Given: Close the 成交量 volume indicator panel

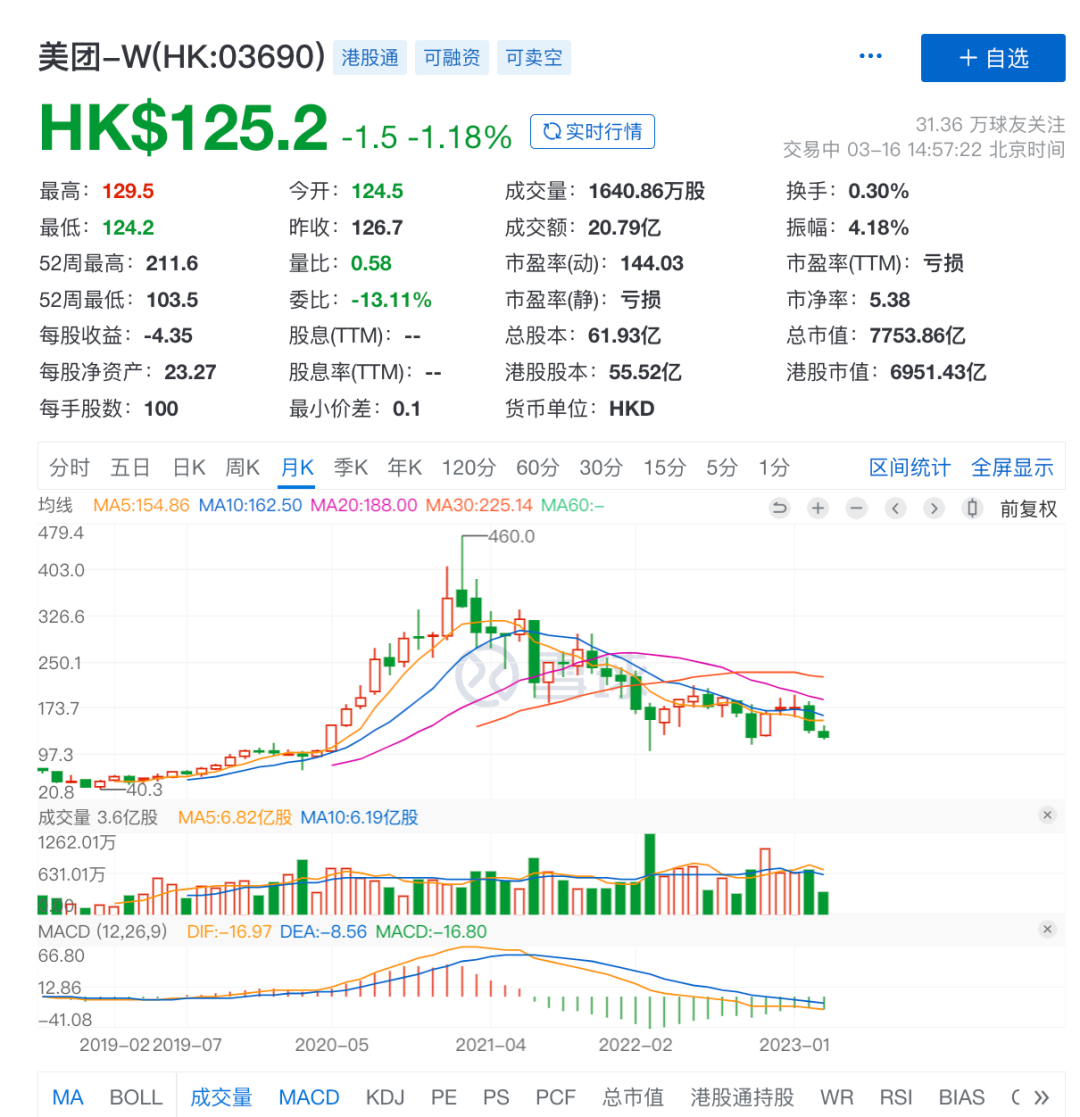Looking at the screenshot, I should coord(1047,815).
